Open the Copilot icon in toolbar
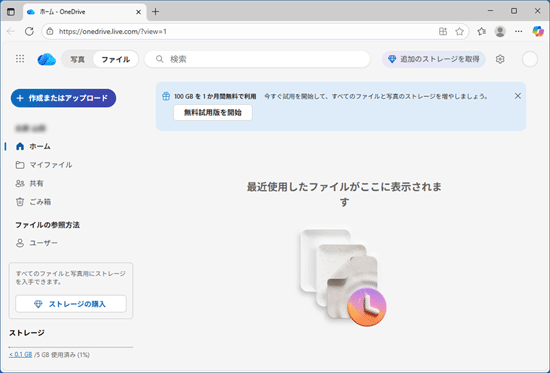Viewport: 550px width, 373px height. [538, 31]
